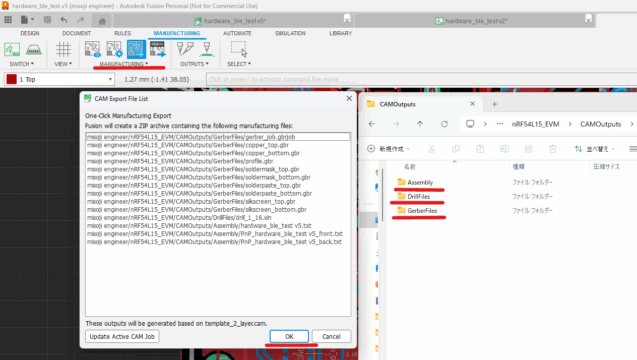Open the 新規作成 menu in Explorer
The image size is (637, 360).
388,149
